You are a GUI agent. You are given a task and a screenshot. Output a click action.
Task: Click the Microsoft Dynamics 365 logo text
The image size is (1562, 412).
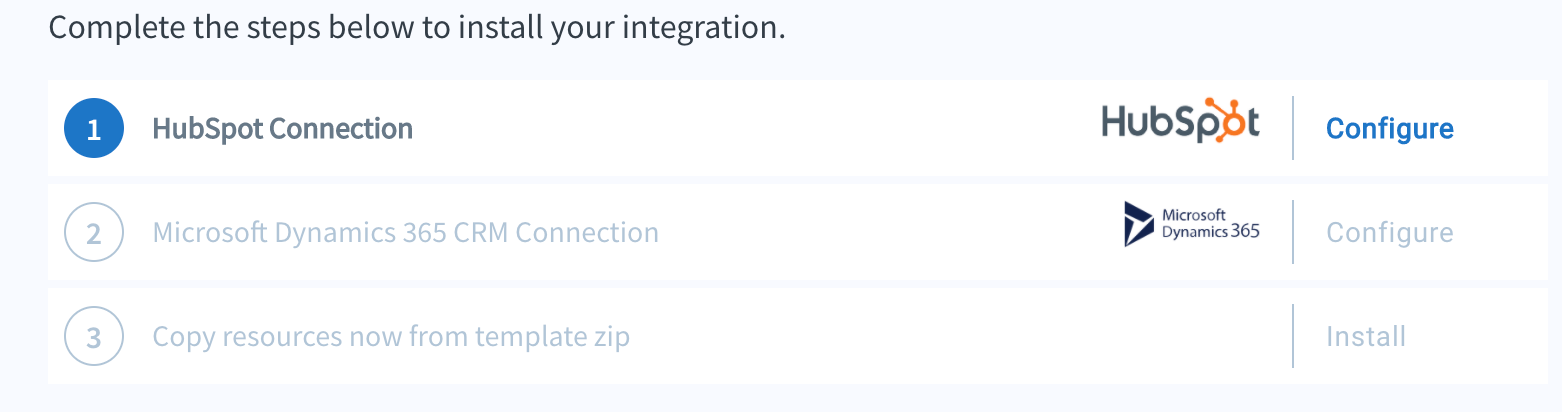click(1210, 224)
